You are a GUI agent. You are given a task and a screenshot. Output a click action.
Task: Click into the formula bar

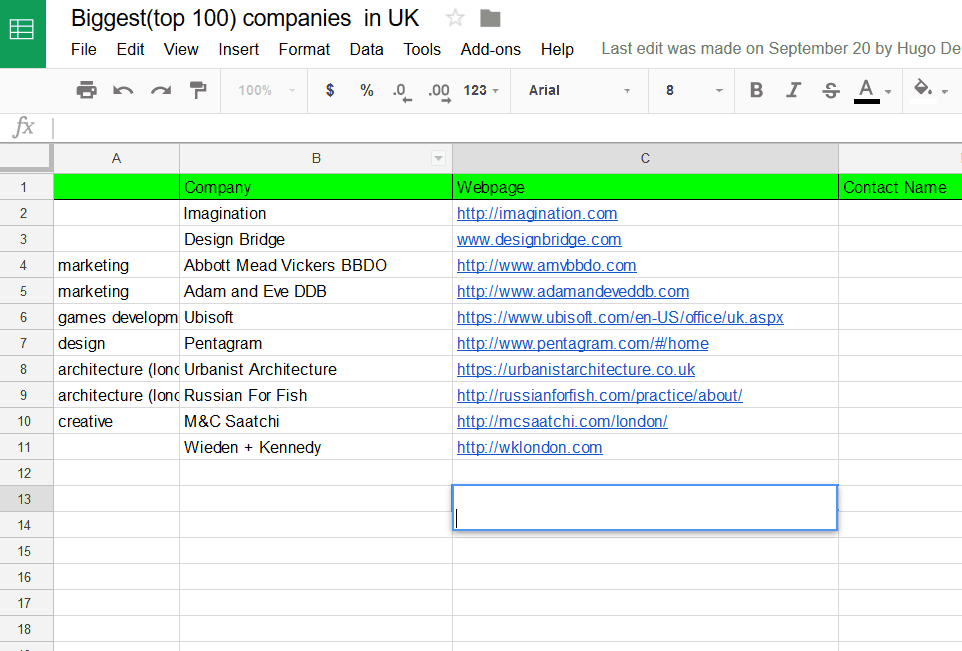(x=507, y=128)
